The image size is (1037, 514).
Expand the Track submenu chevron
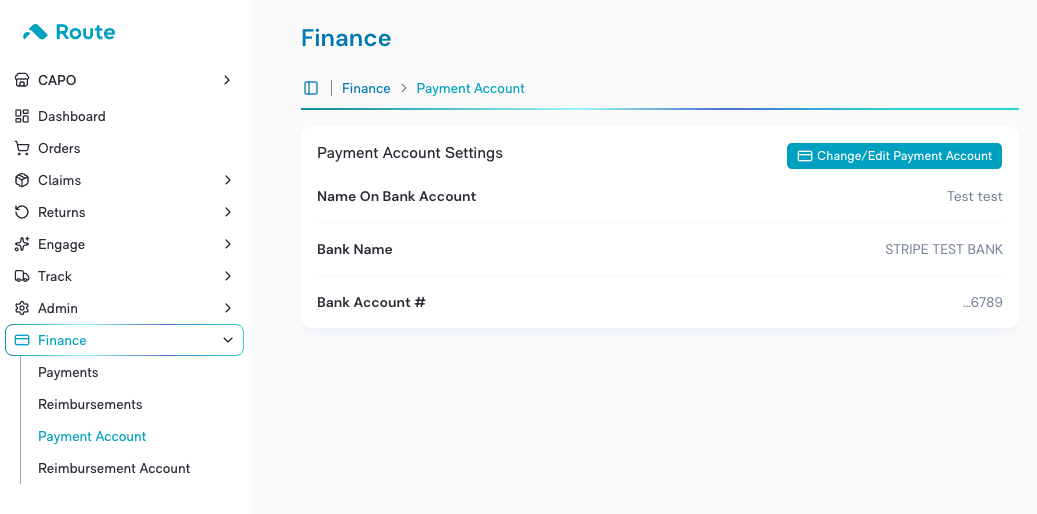tap(228, 276)
